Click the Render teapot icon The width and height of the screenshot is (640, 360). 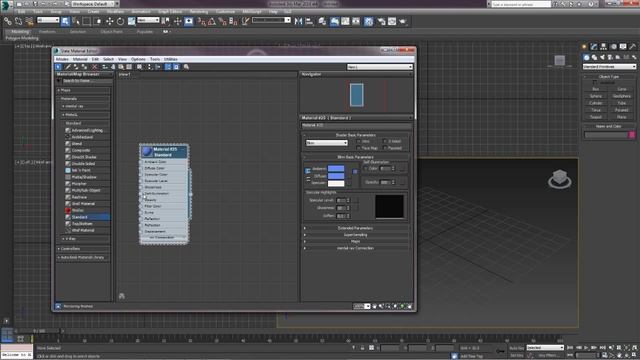403,21
